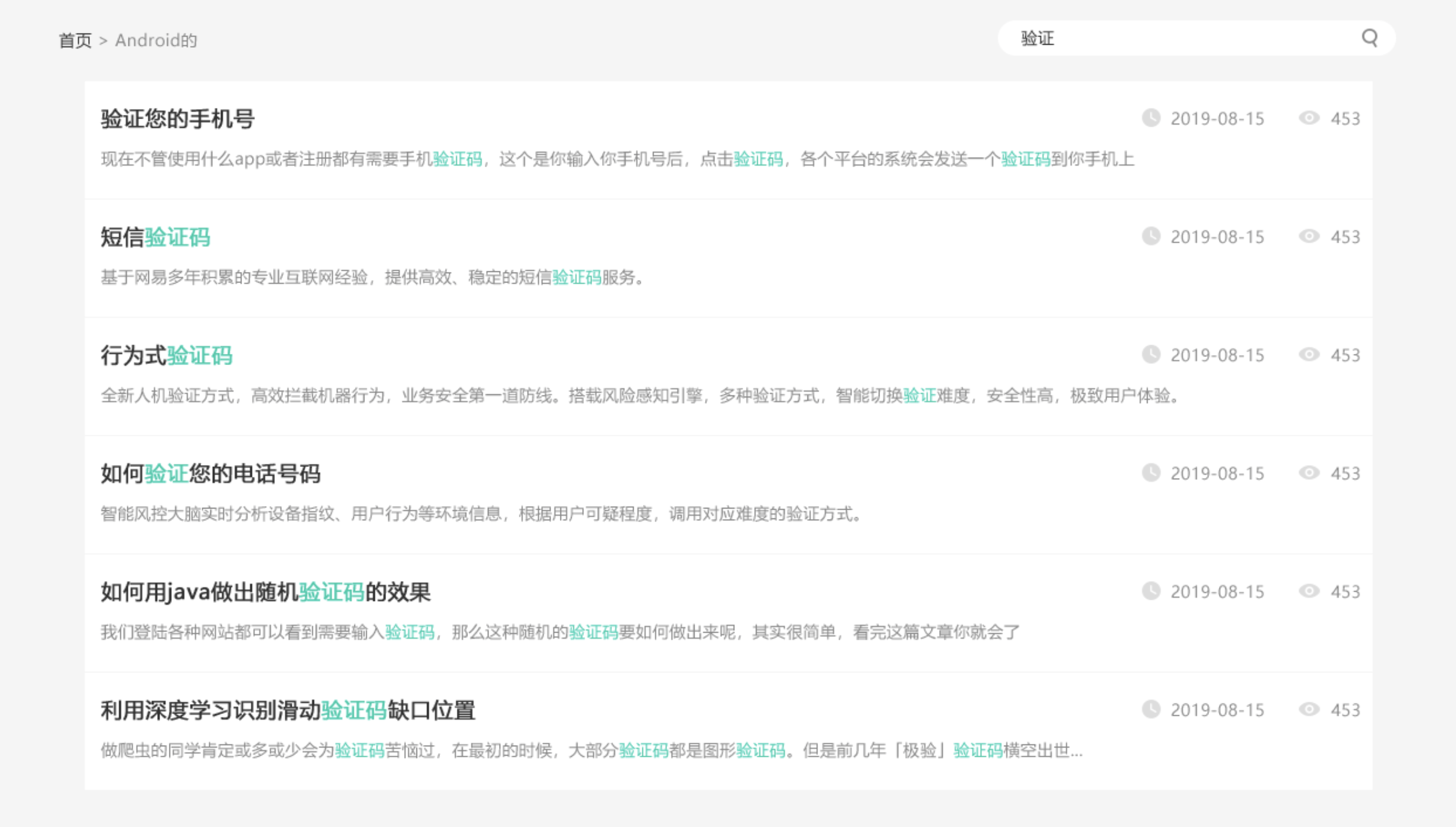Open the 滑动验证码缺口位置 article title
Viewport: 1456px width, 827px height.
click(x=287, y=710)
